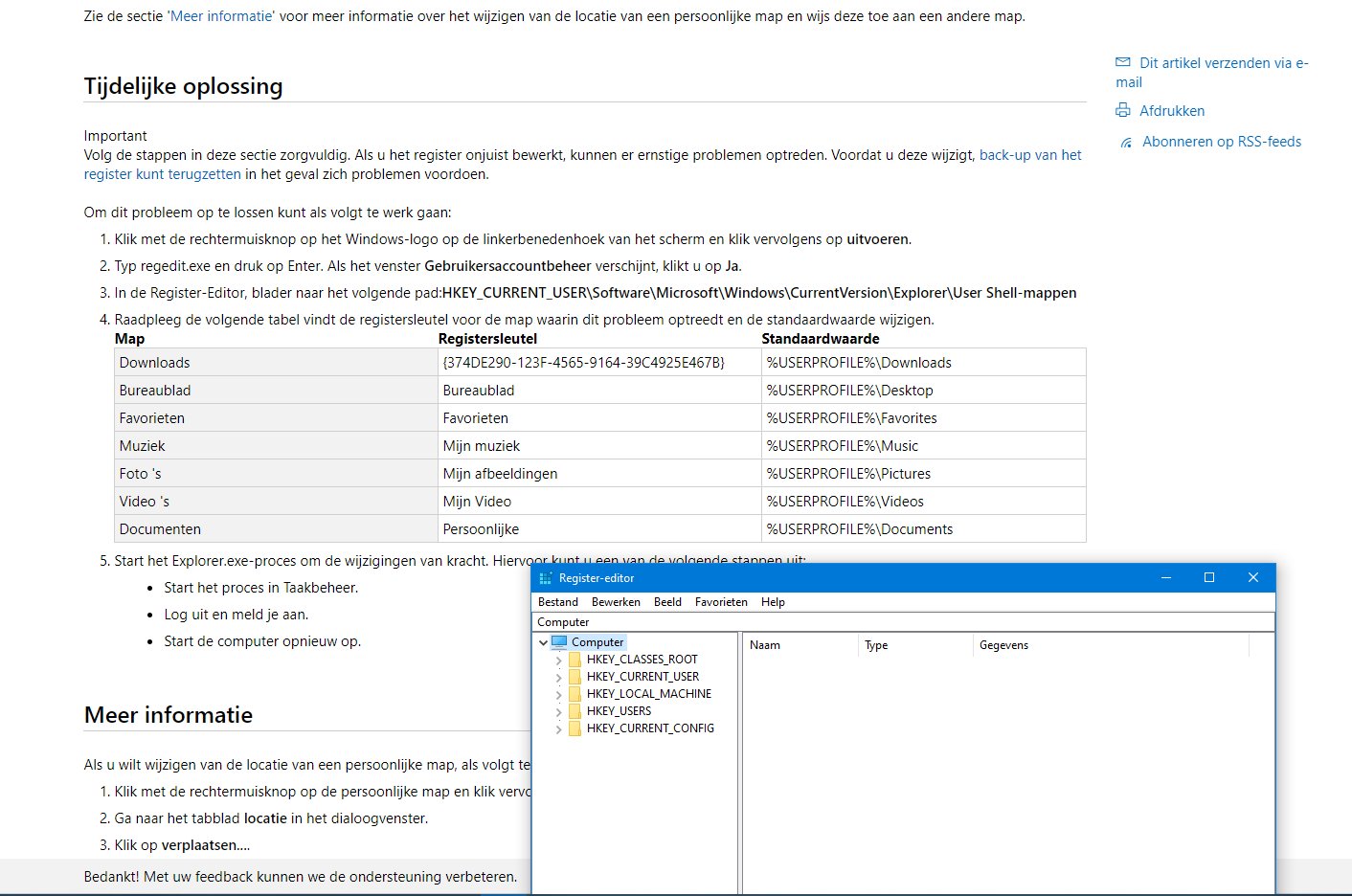Screen dimensions: 1352x896
Task: Click the '%USERPROFILE%\Music' cell
Action: click(x=924, y=446)
